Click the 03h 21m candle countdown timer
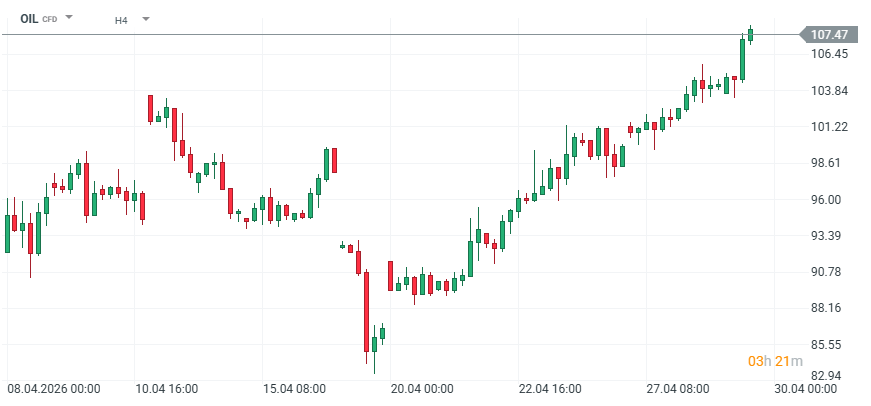Viewport: 871px width, 406px height. point(770,360)
